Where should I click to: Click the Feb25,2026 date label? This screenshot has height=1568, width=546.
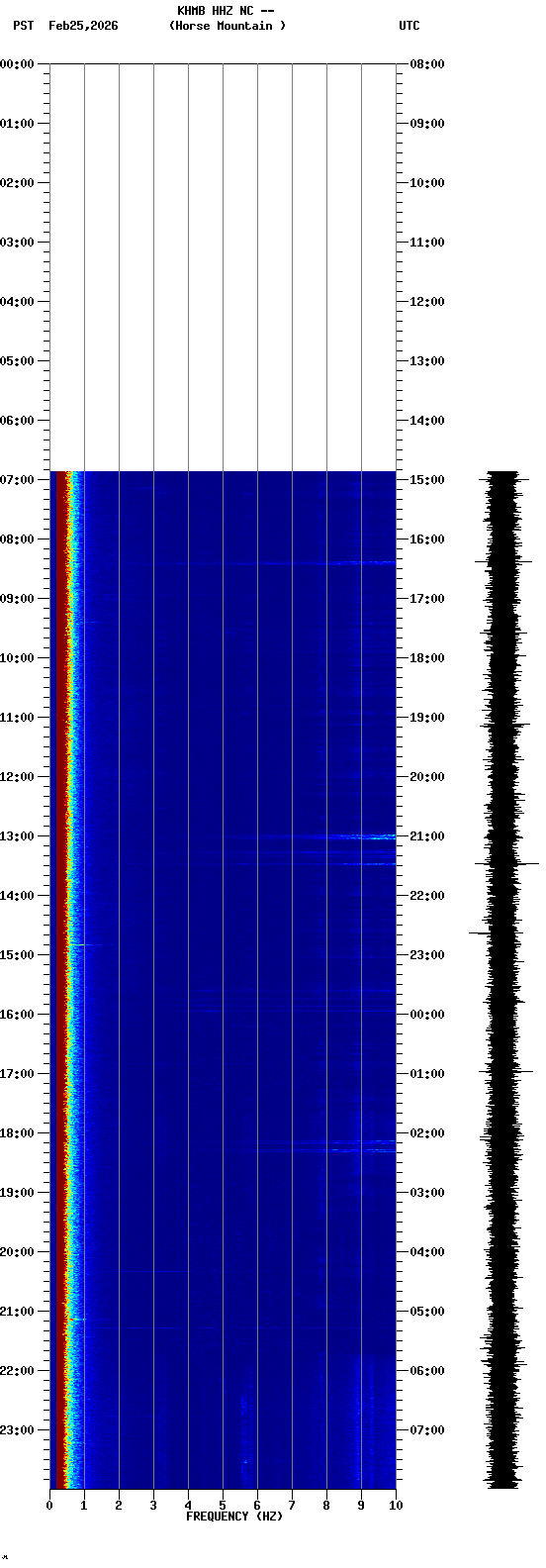click(x=83, y=26)
